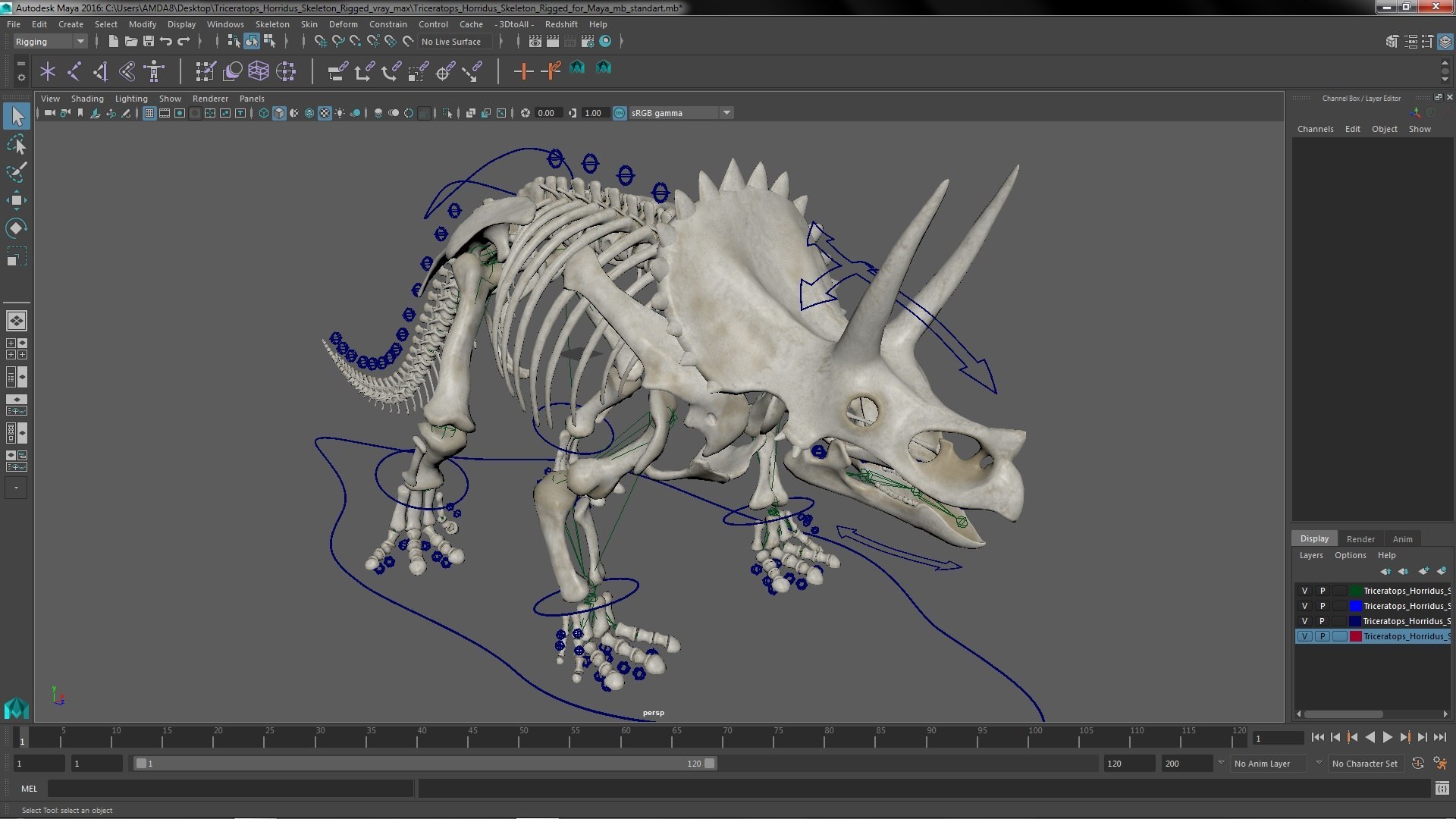Open the Deform menu

pyautogui.click(x=343, y=24)
